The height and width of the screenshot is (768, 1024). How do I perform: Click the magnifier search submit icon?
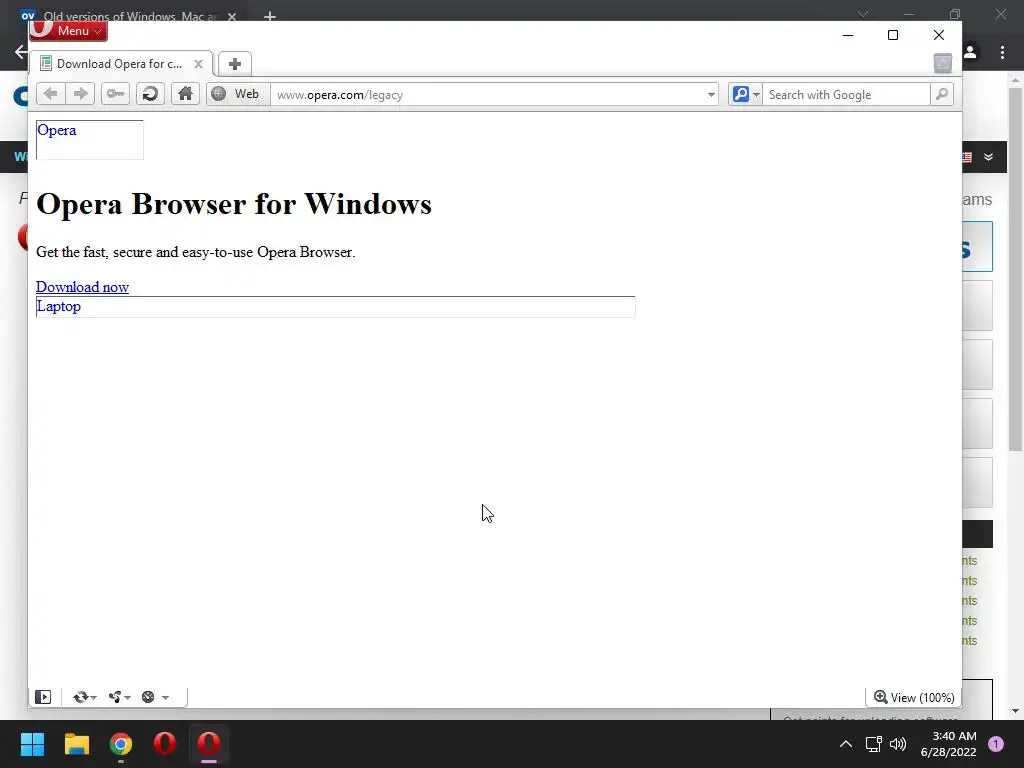pos(942,95)
